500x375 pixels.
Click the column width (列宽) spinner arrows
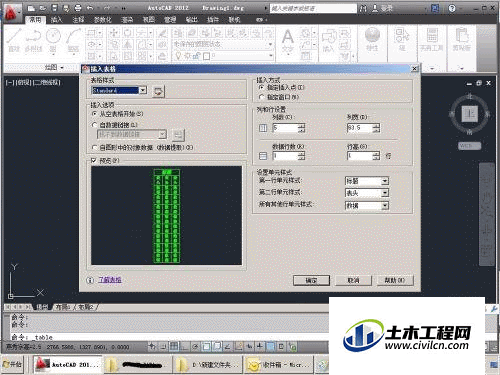[x=376, y=128]
